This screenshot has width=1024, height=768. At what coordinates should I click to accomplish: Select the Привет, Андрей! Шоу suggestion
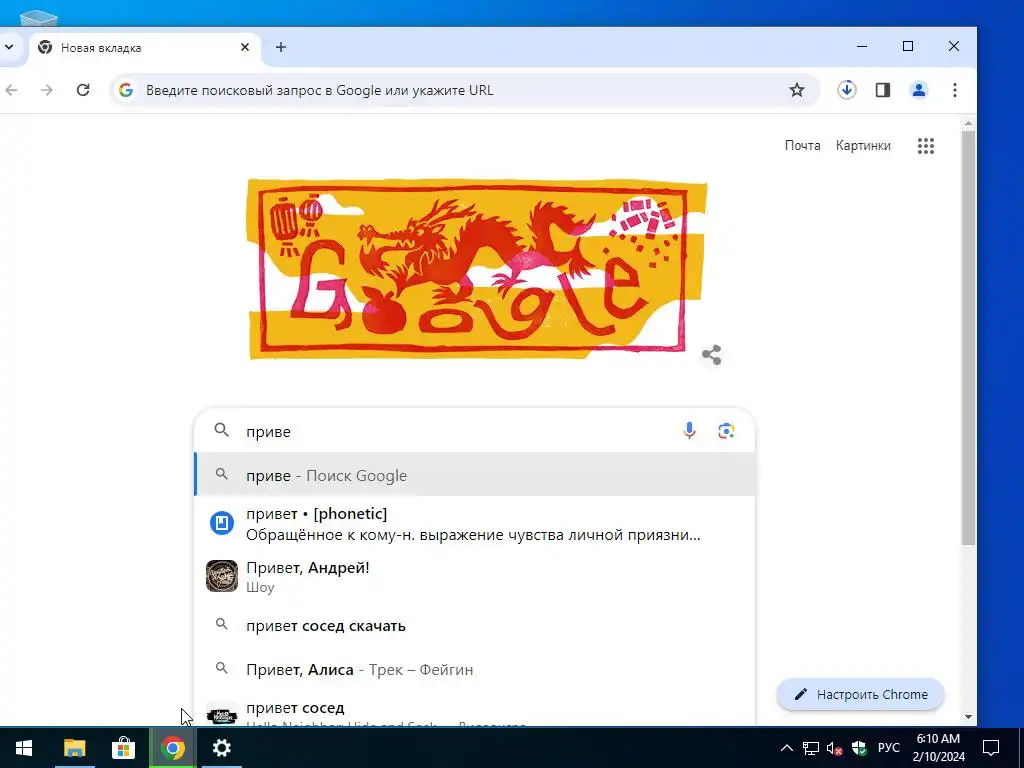tap(475, 577)
